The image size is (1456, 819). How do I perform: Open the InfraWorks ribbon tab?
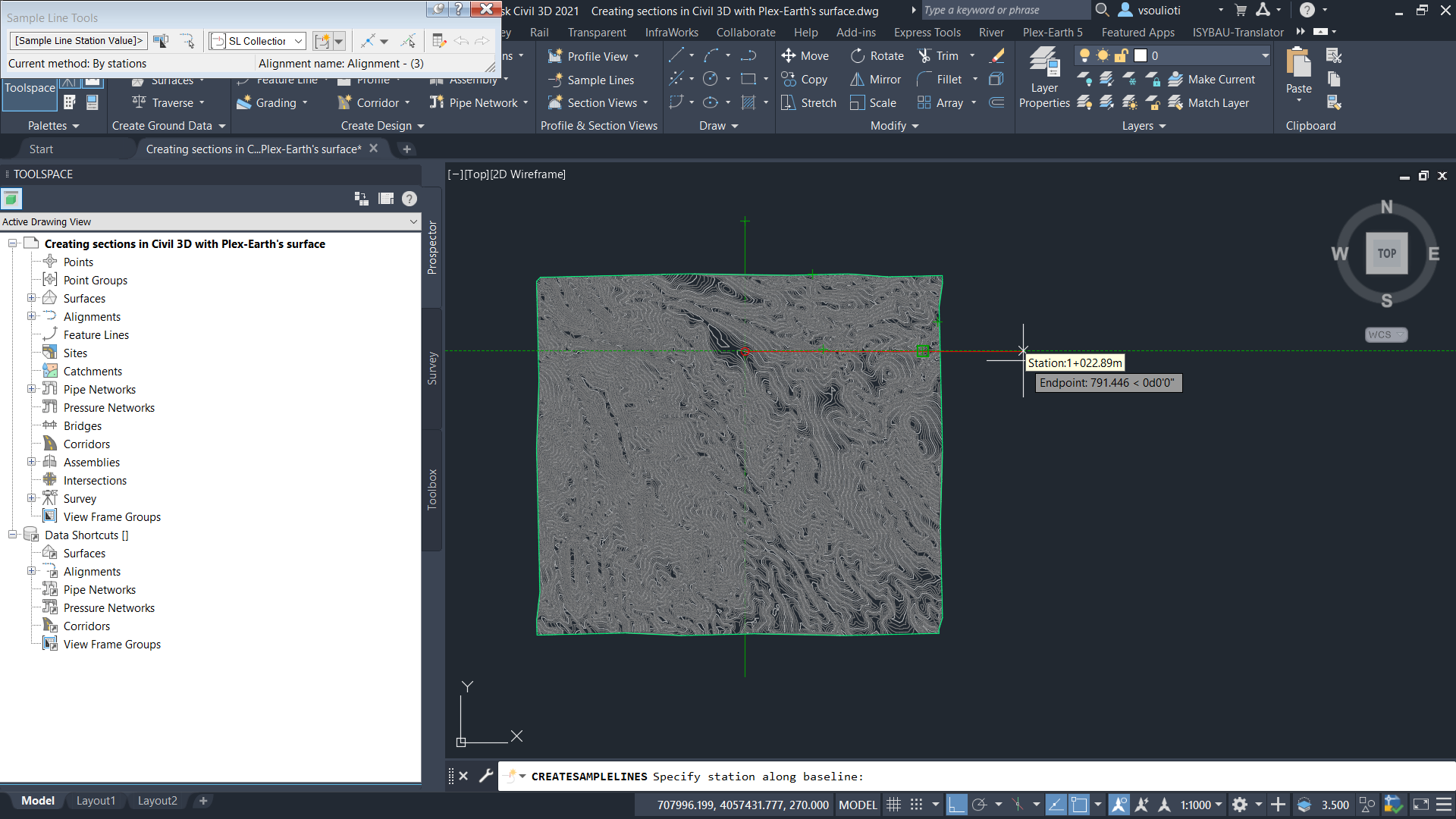click(x=671, y=32)
